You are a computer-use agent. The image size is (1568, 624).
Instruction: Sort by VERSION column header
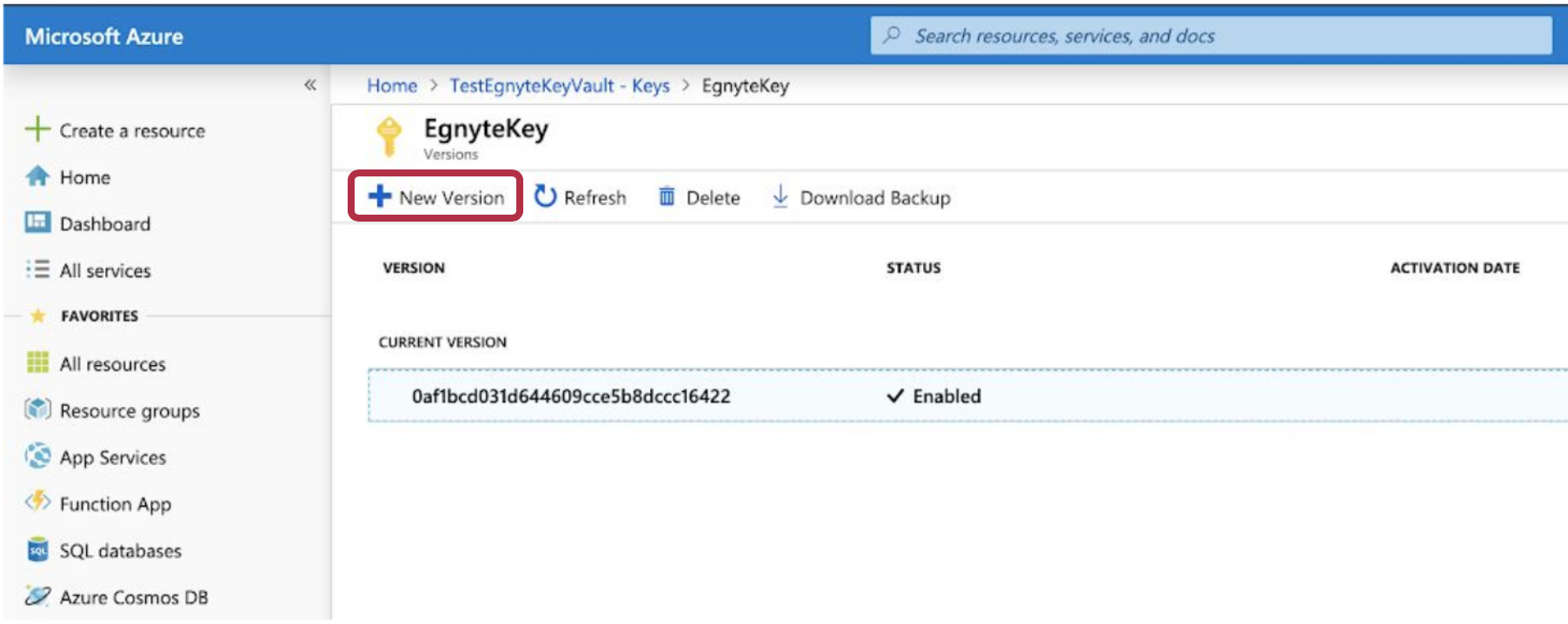(x=414, y=269)
